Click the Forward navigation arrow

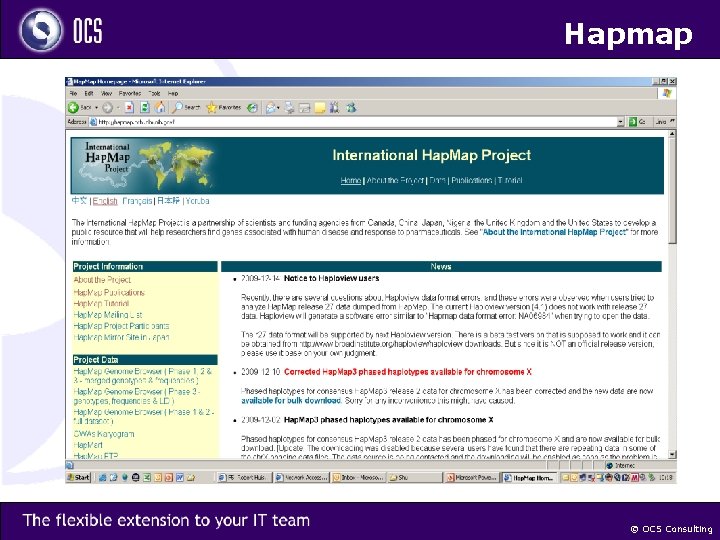[107, 107]
